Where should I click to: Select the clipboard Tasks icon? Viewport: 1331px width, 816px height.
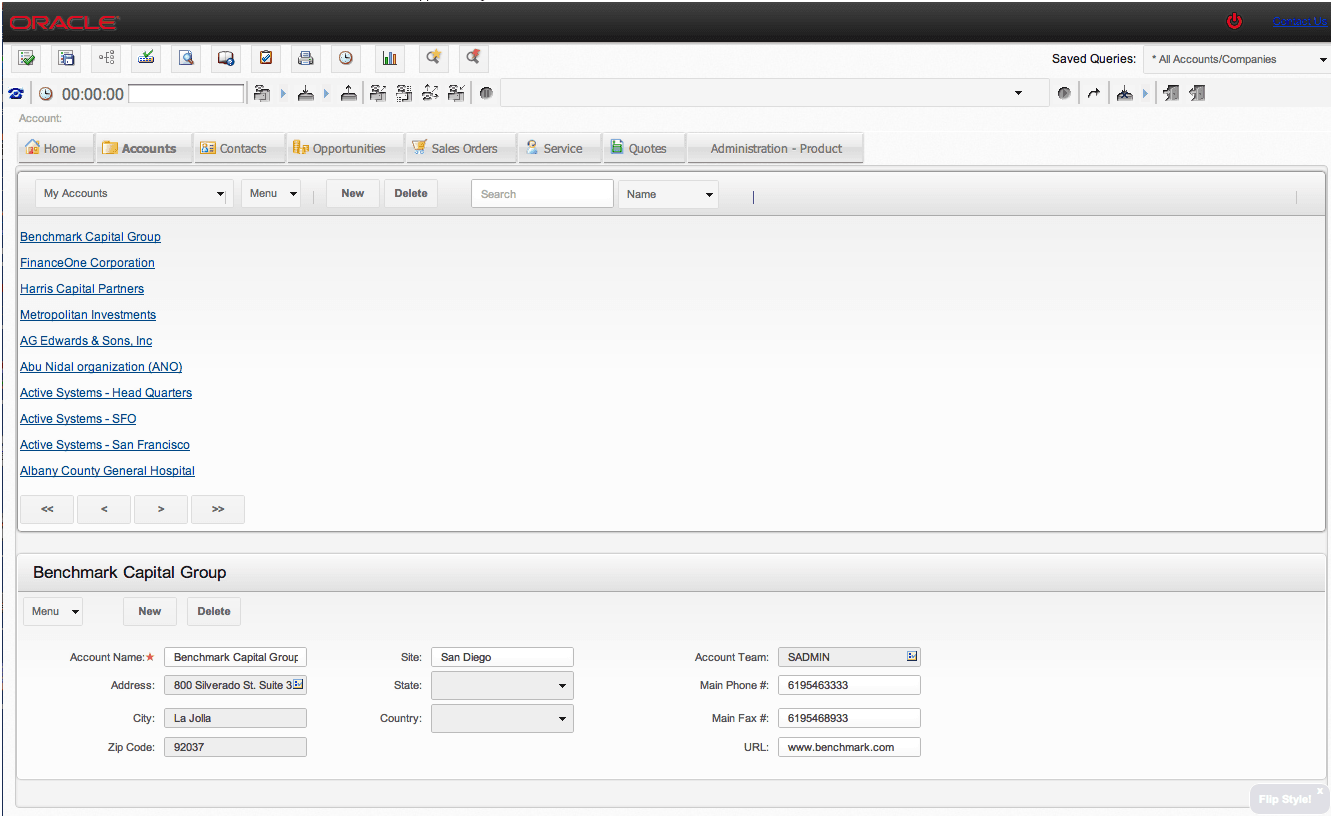(x=266, y=58)
